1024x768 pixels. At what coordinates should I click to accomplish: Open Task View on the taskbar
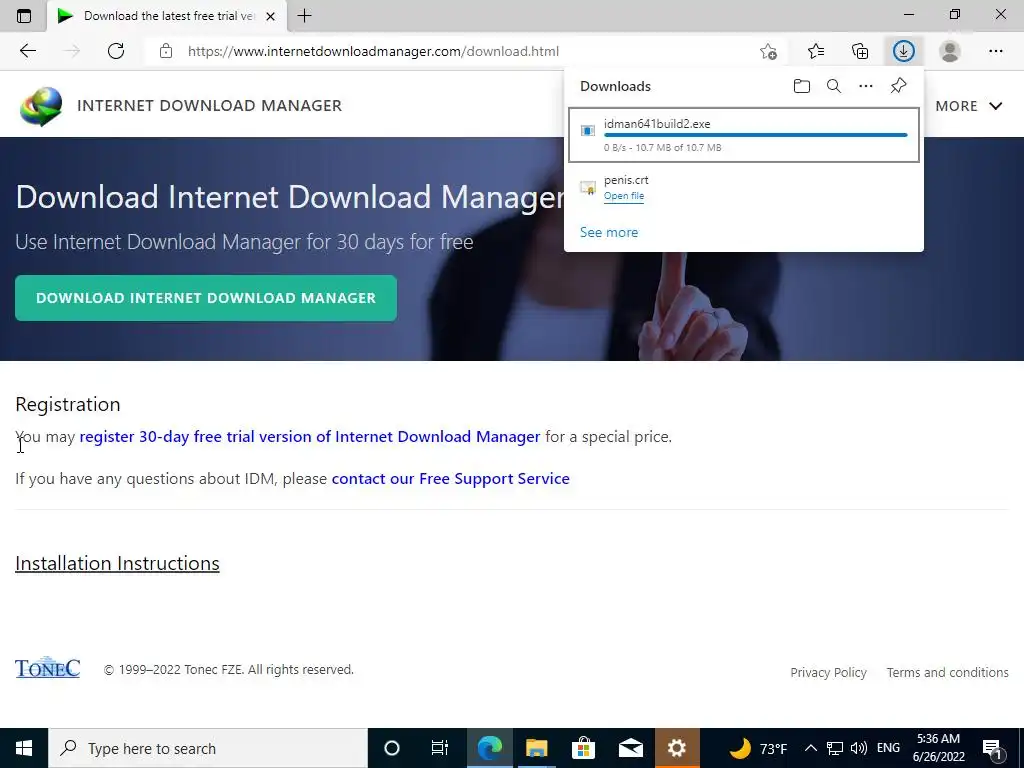pos(440,748)
